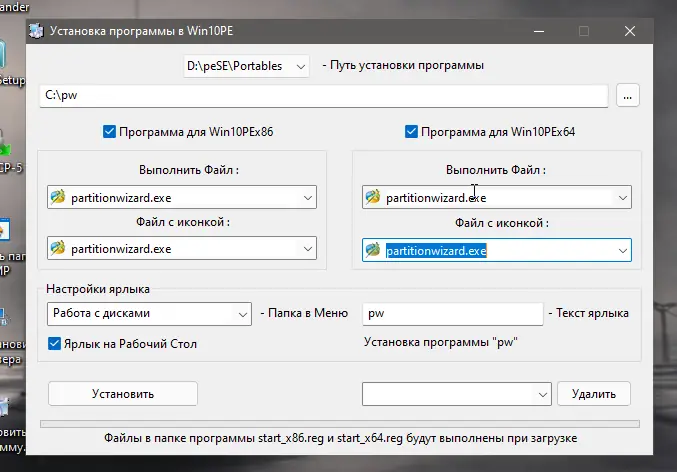677x472 pixels.
Task: Expand x64 Файл с иконкой combo box
Action: tap(623, 250)
